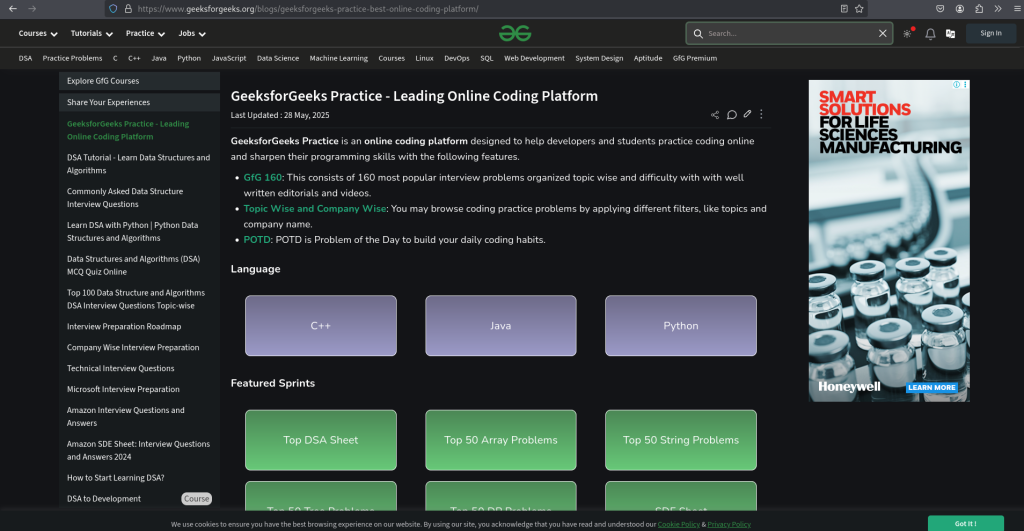Screen dimensions: 1024x531
Task: Open GfG Premium in the topic bar
Action: (x=695, y=58)
